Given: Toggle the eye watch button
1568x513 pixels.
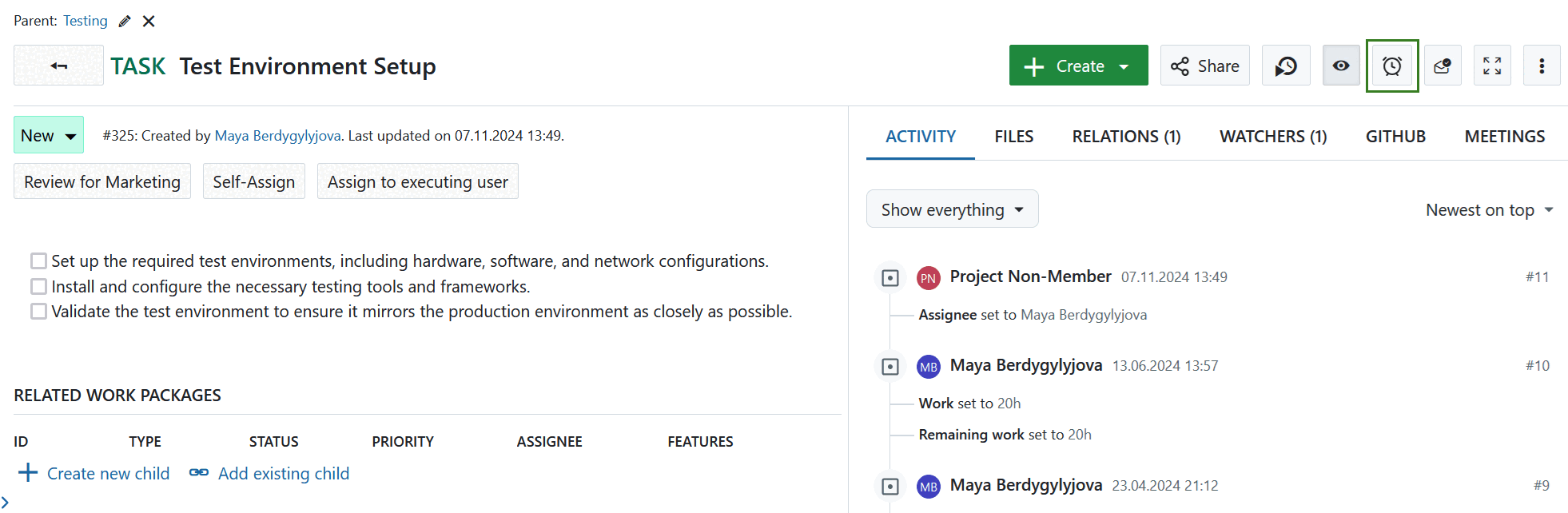Looking at the screenshot, I should point(1340,66).
